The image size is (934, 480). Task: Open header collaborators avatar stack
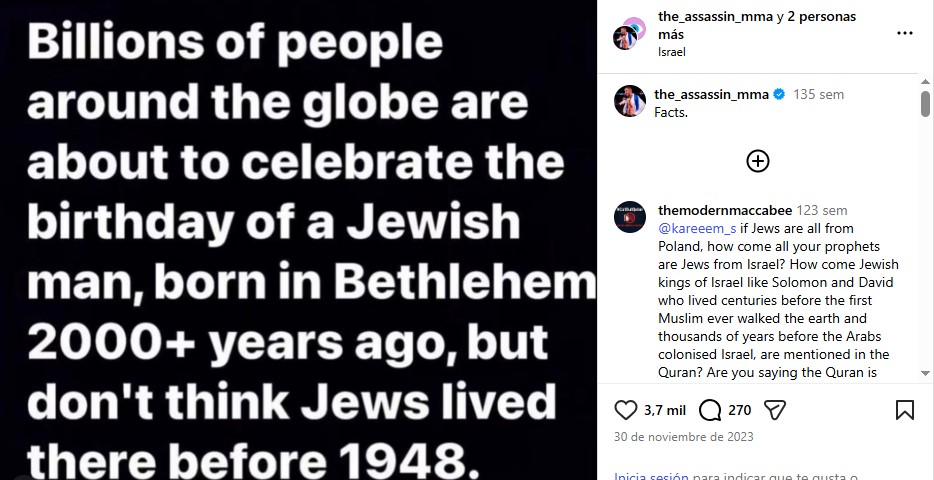click(x=629, y=33)
